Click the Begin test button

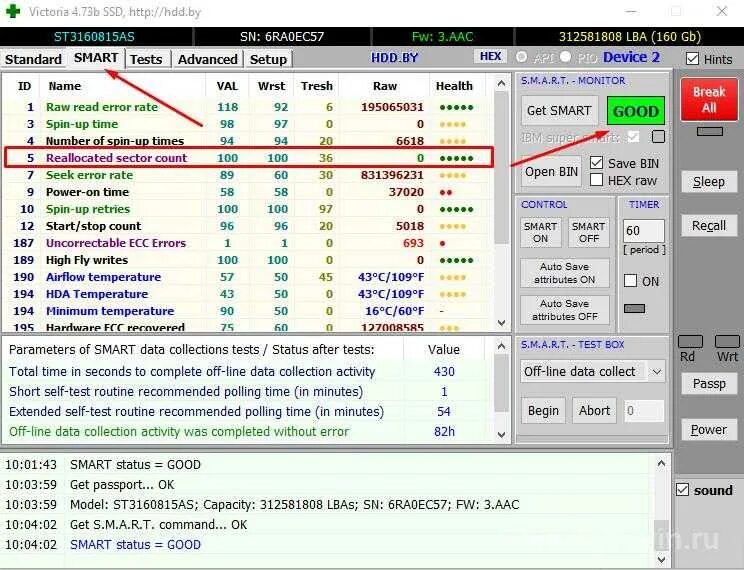tap(543, 411)
